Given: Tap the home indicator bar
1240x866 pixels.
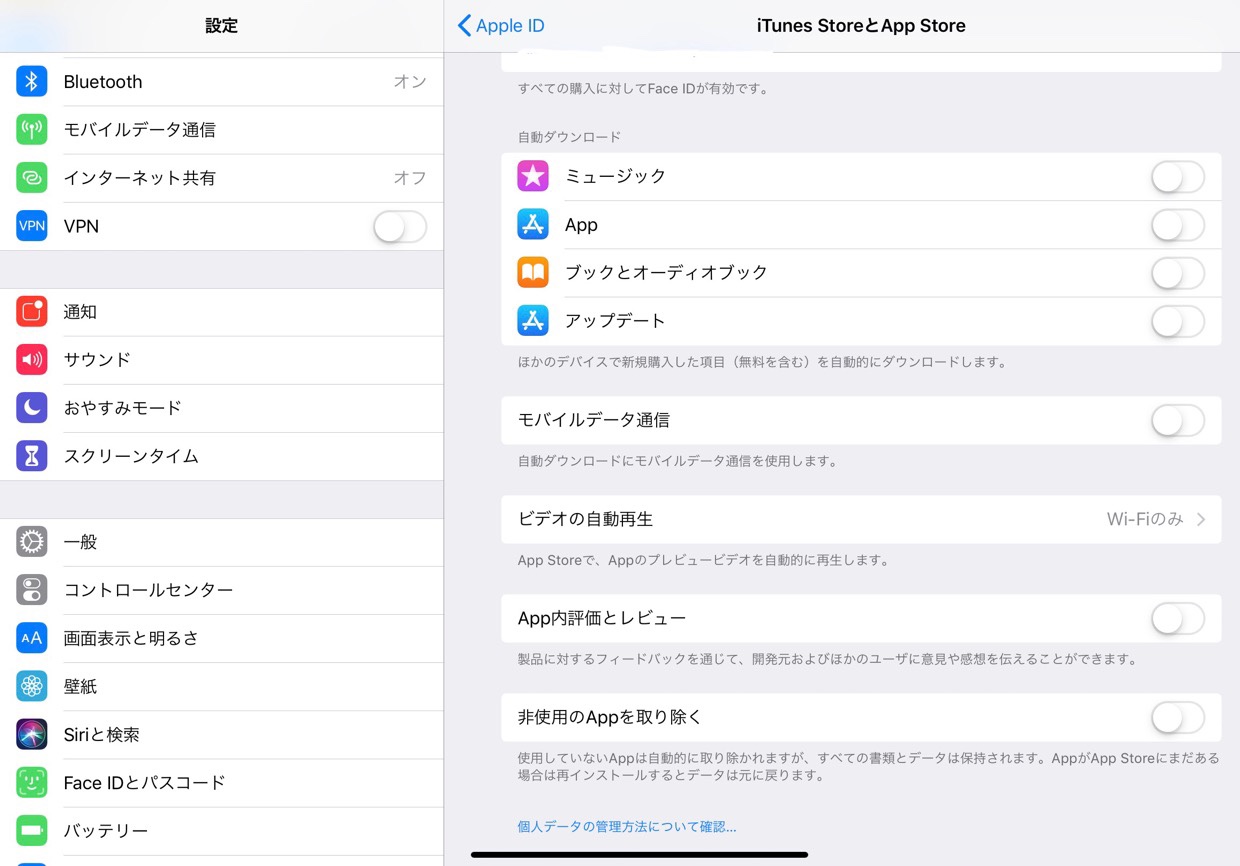Looking at the screenshot, I should (x=639, y=855).
